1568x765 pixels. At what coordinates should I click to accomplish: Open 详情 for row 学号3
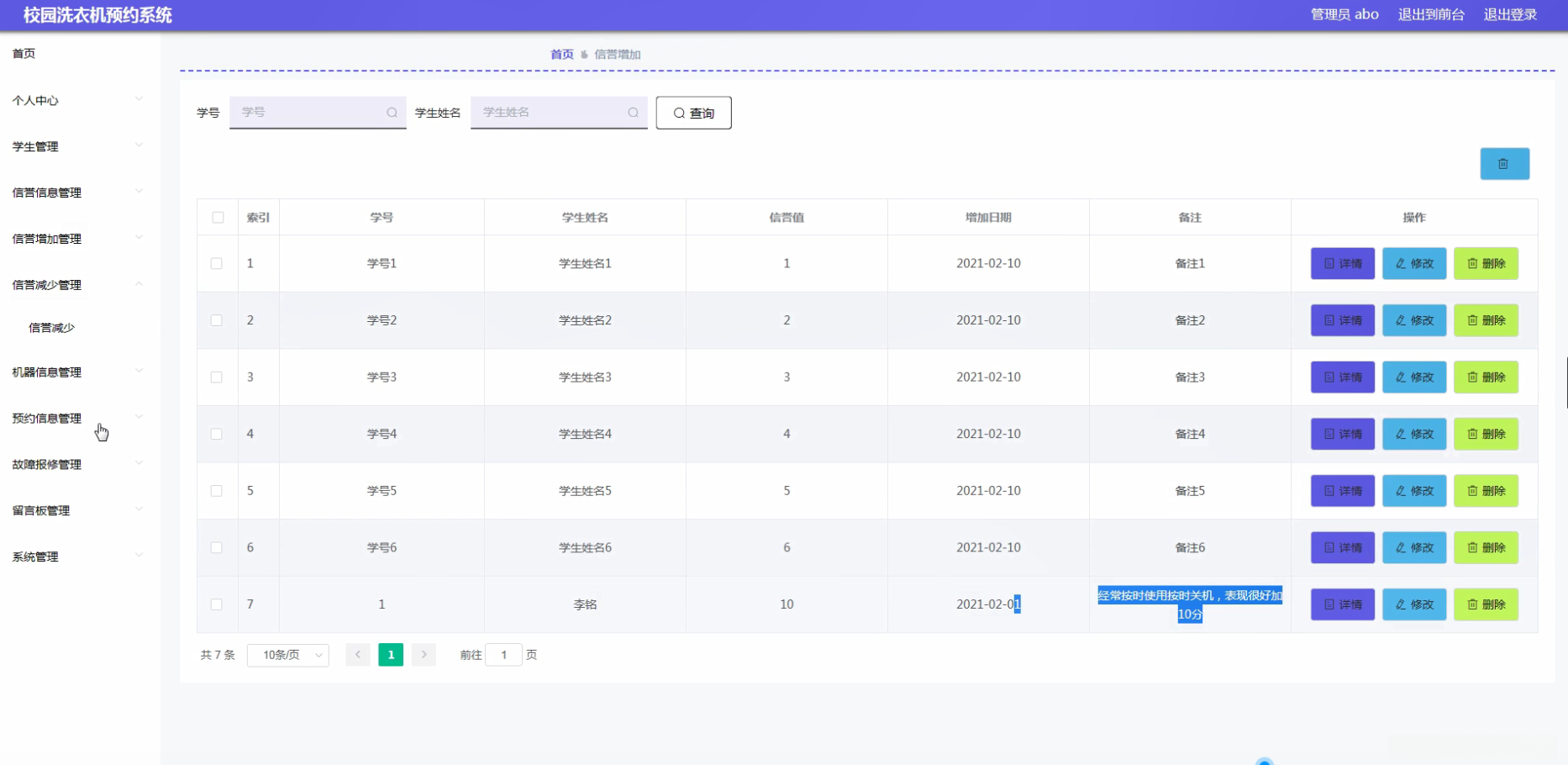click(x=1343, y=377)
